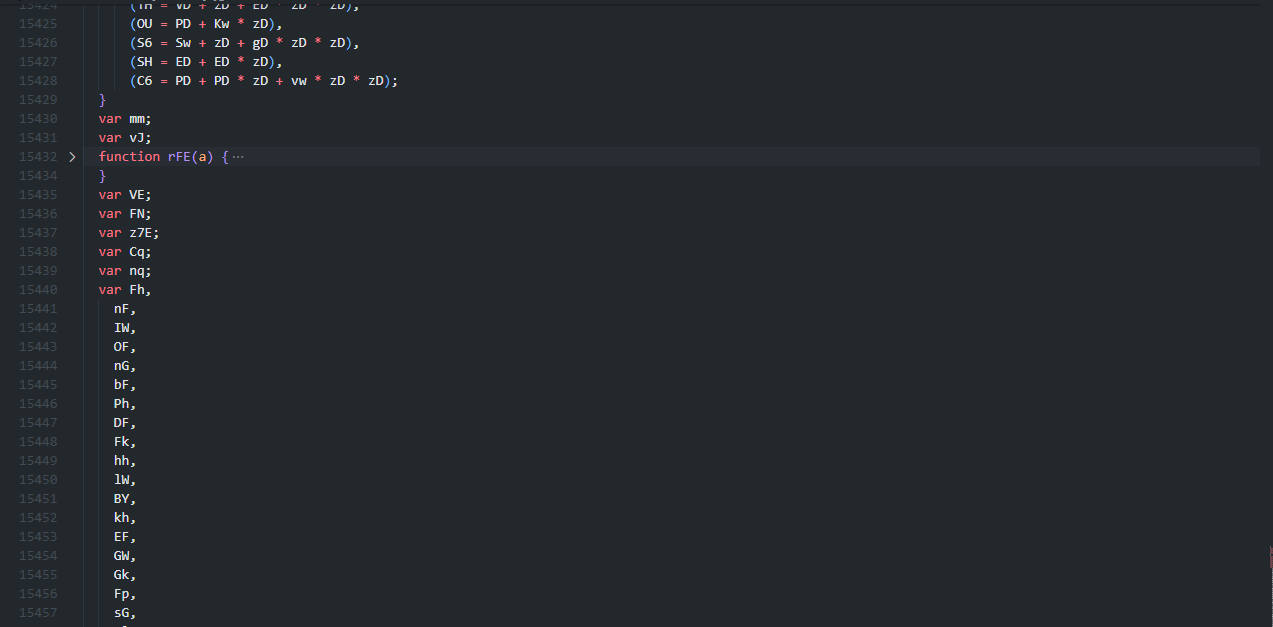Click the folded-code ellipsis after rFE(a) {
This screenshot has width=1273, height=627.
238,157
